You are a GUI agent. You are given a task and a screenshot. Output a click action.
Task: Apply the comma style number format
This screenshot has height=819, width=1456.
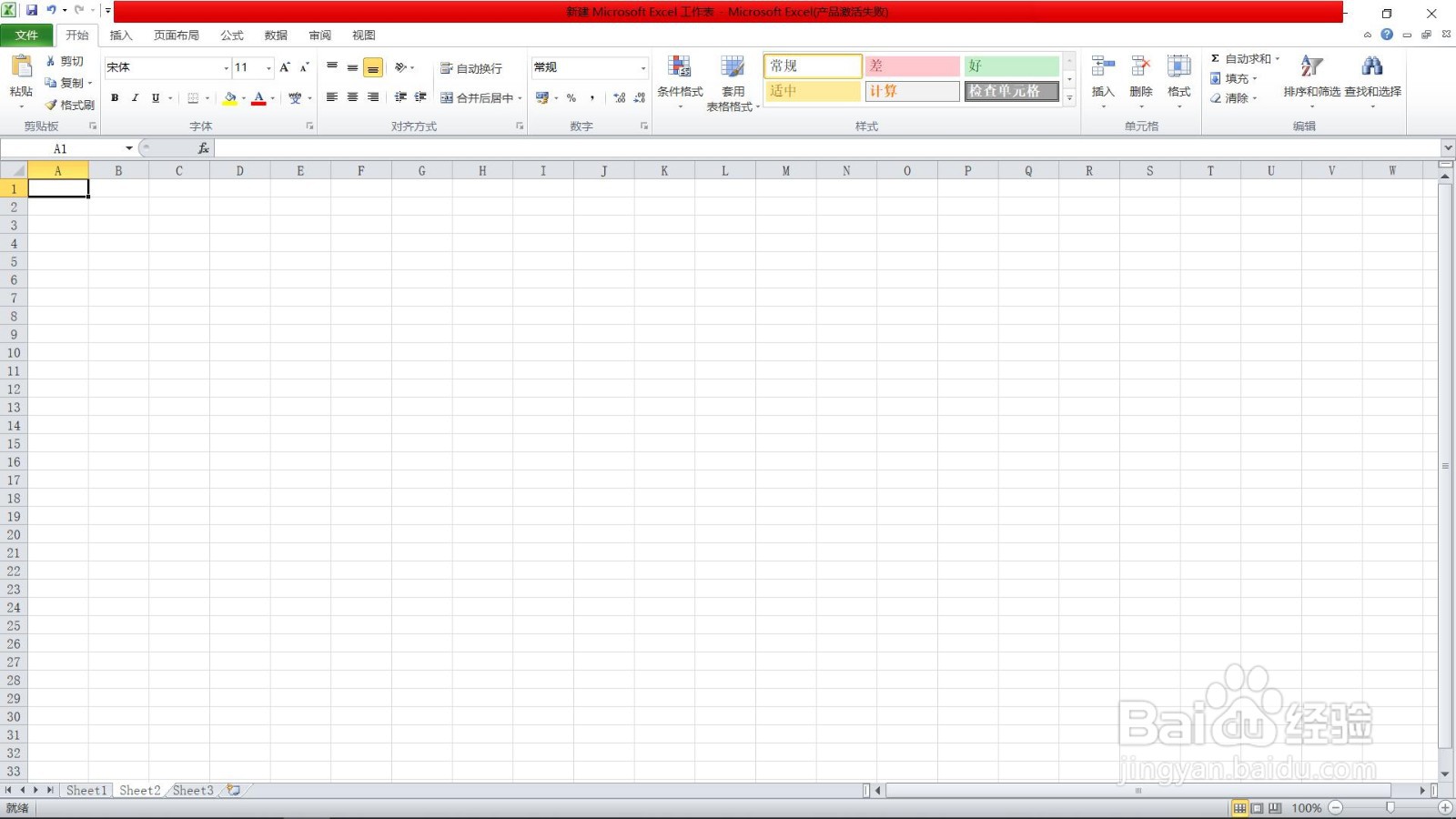click(592, 97)
